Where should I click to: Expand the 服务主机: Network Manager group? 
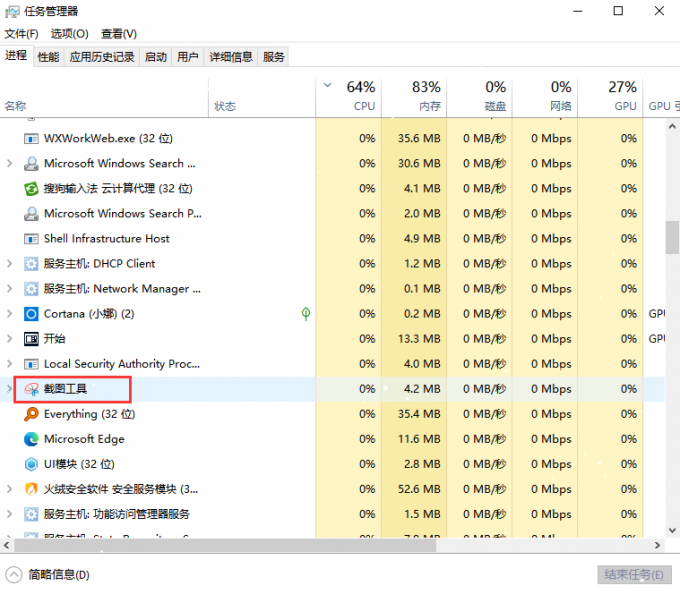10,289
